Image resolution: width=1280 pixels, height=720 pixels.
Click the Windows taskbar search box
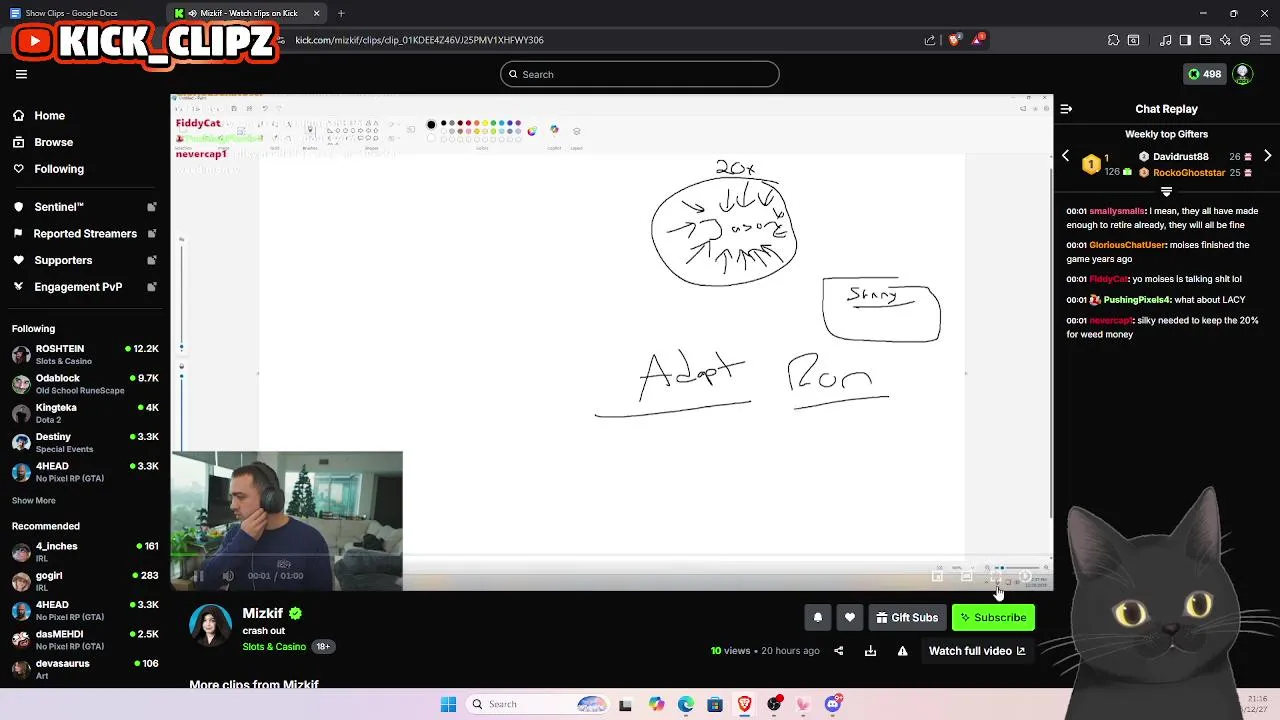[535, 704]
